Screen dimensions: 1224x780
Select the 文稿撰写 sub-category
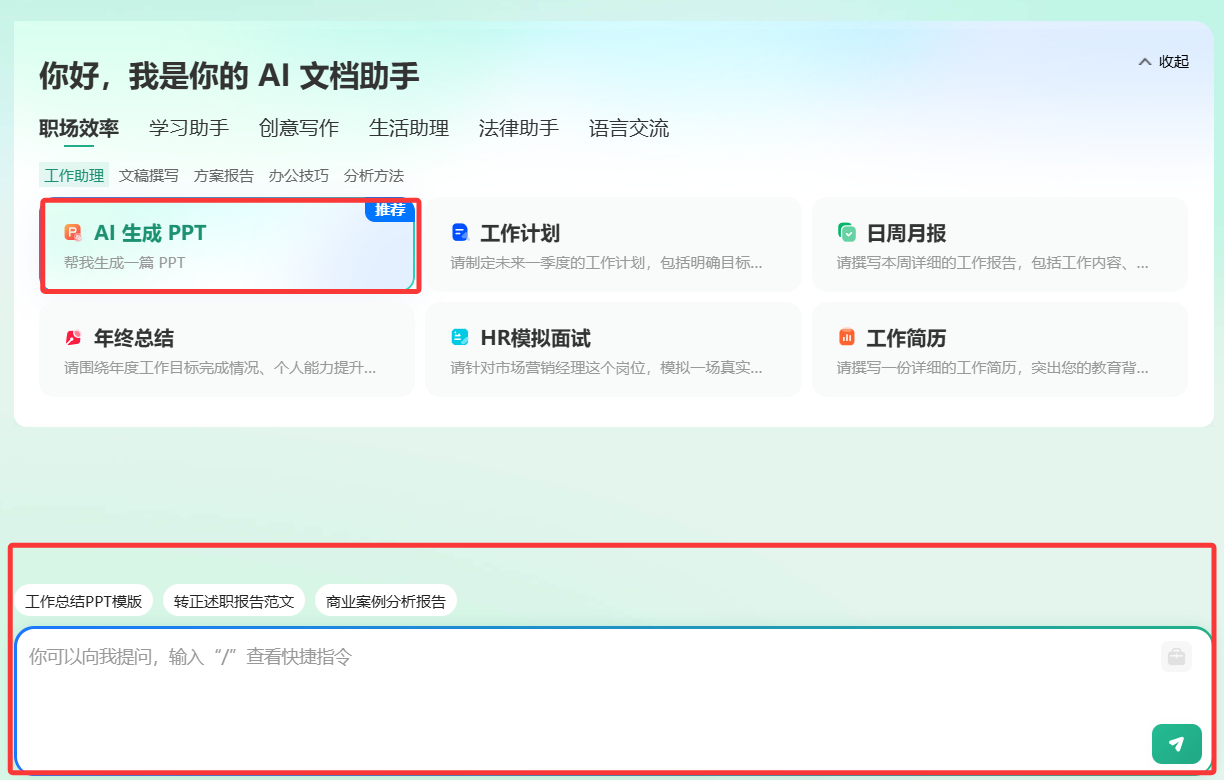click(149, 176)
